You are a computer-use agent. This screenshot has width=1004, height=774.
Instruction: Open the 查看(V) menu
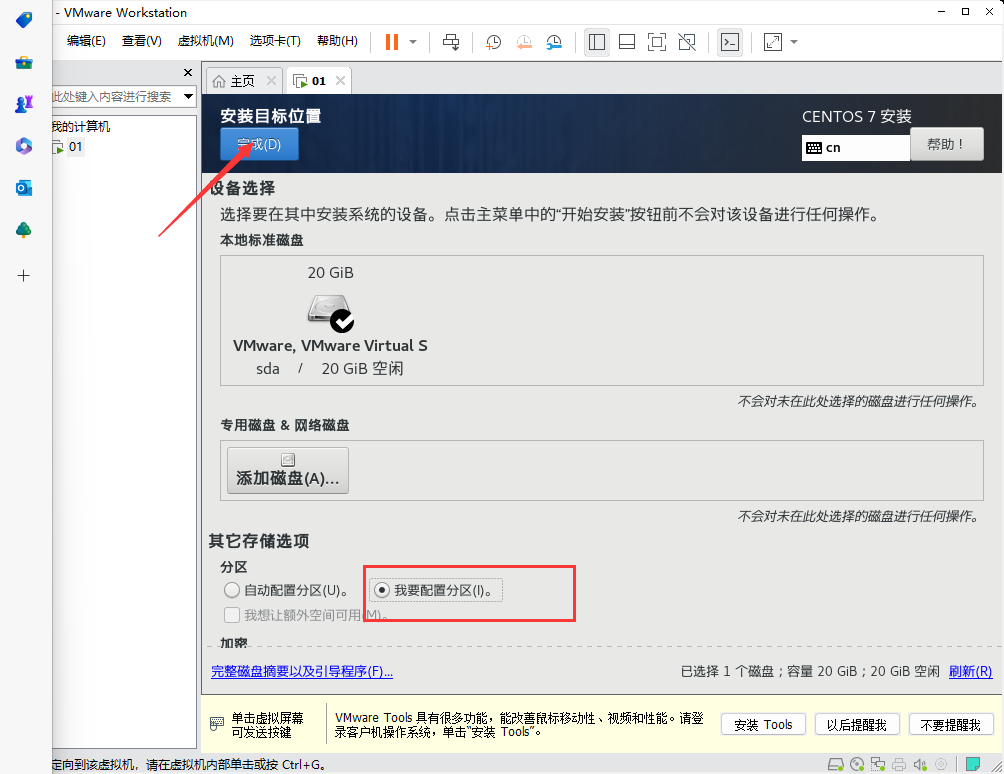tap(142, 41)
